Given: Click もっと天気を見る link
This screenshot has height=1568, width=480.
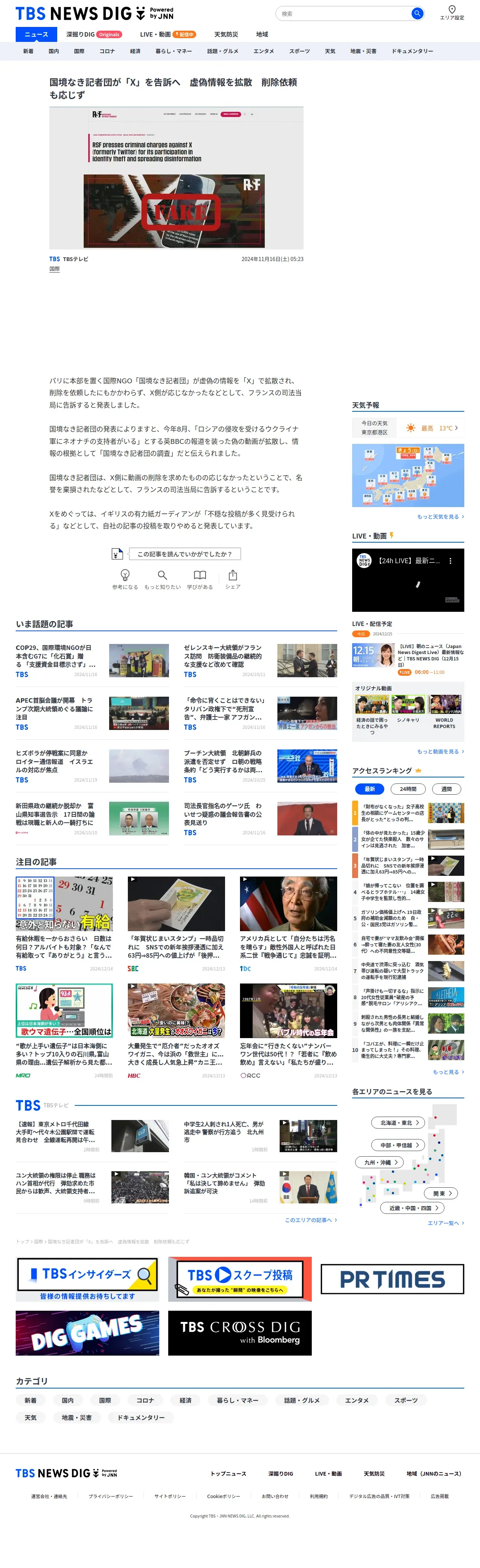Looking at the screenshot, I should tap(440, 517).
